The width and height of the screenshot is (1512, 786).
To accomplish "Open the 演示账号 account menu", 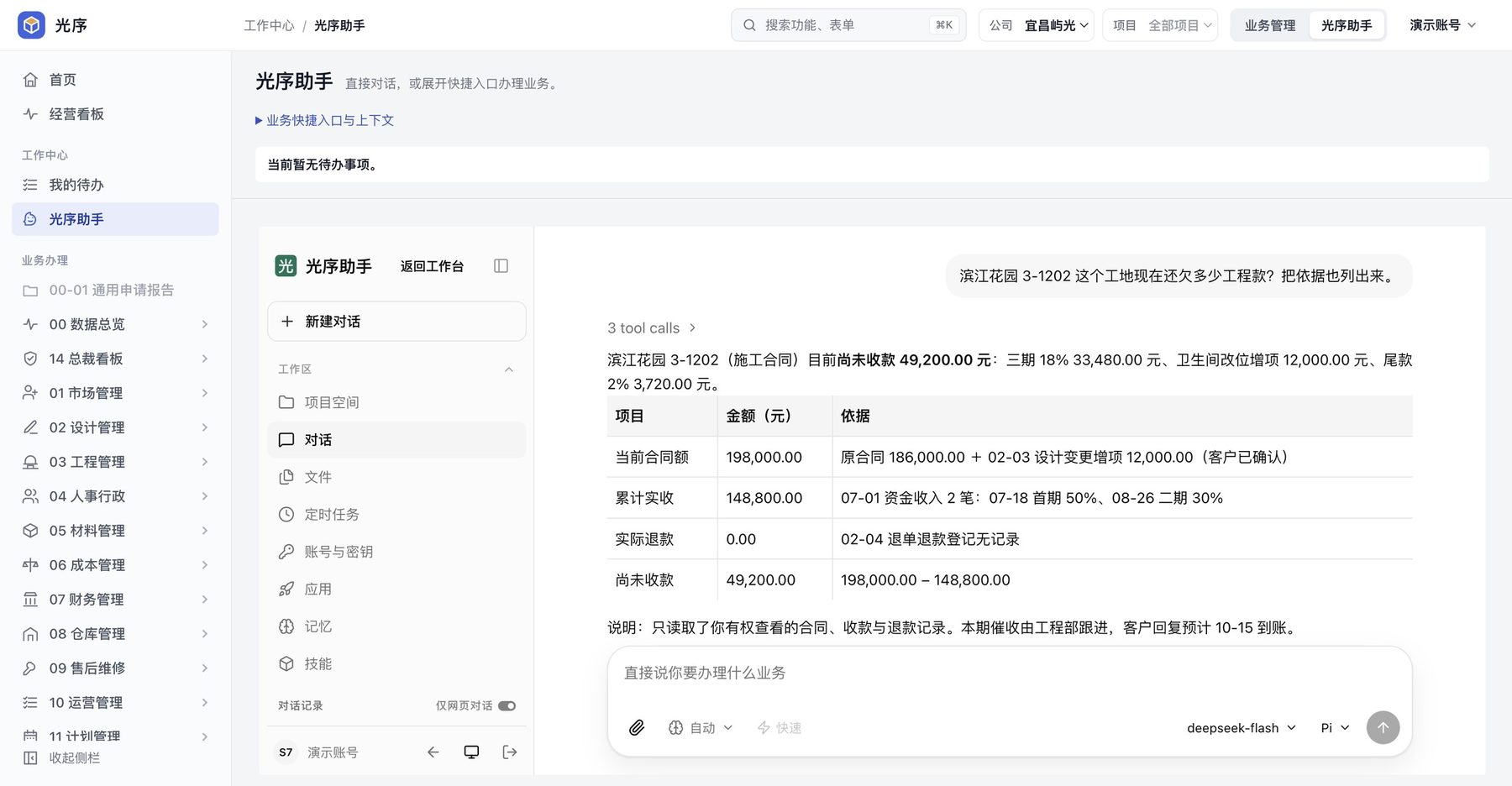I will pyautogui.click(x=1442, y=25).
